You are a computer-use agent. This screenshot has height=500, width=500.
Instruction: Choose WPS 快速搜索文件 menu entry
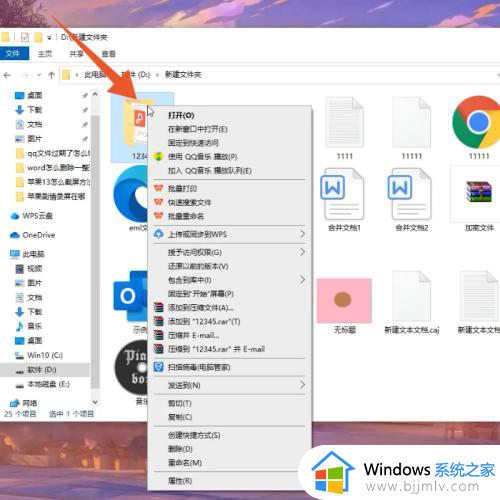229,202
